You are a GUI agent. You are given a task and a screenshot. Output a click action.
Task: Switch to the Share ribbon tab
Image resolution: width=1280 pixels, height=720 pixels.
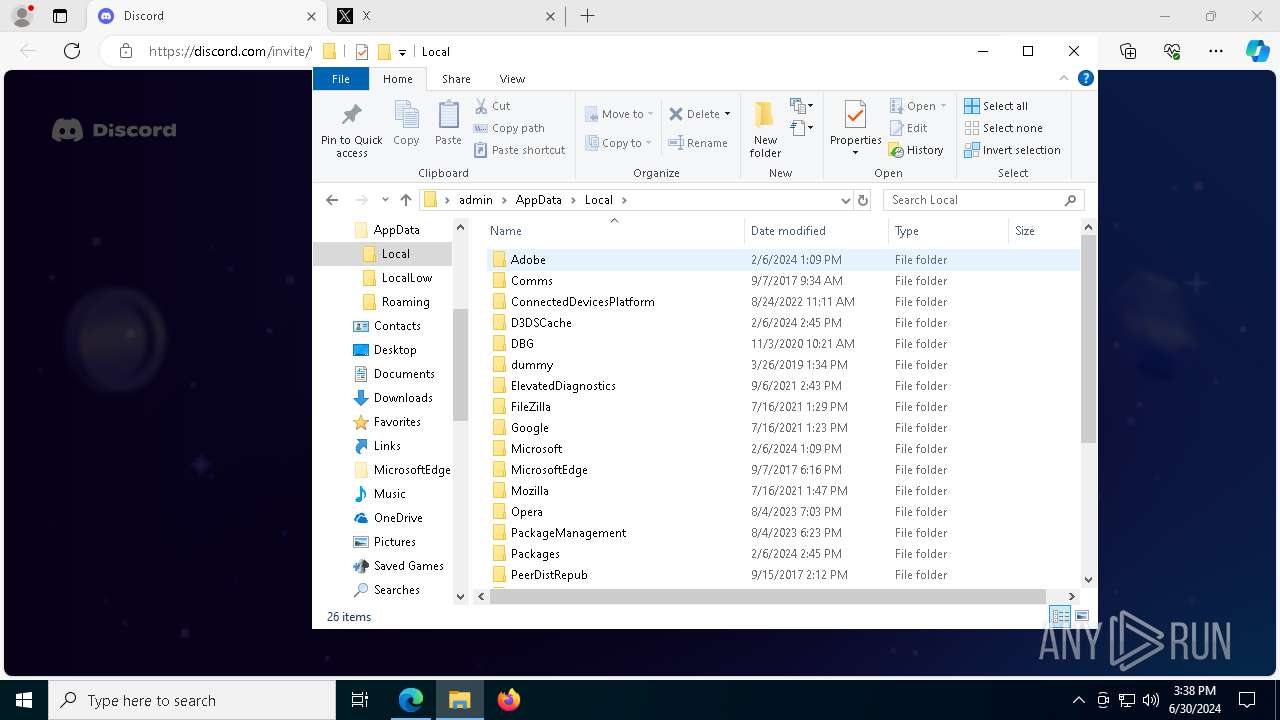456,79
